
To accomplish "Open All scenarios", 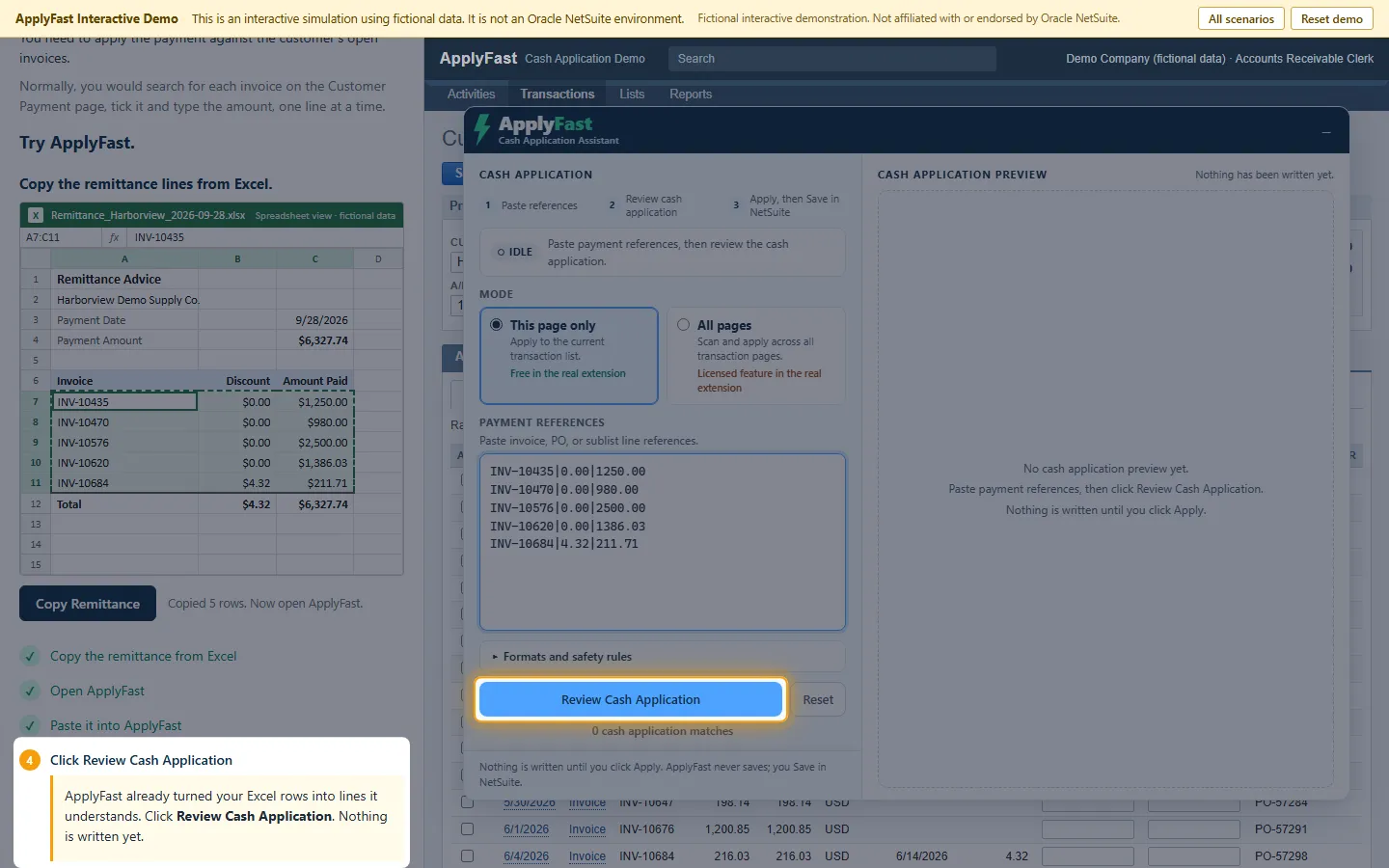I will click(x=1240, y=18).
